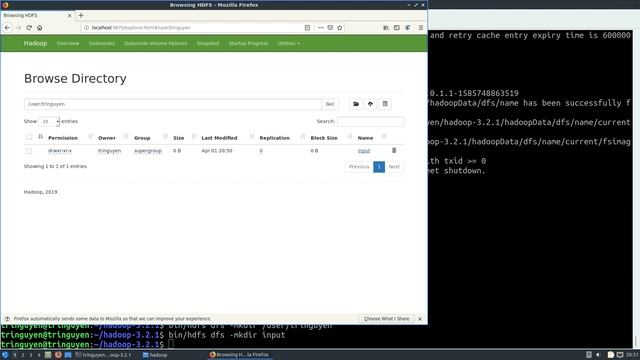Open the Snapshot nav tab
The image size is (640, 360).
208,43
